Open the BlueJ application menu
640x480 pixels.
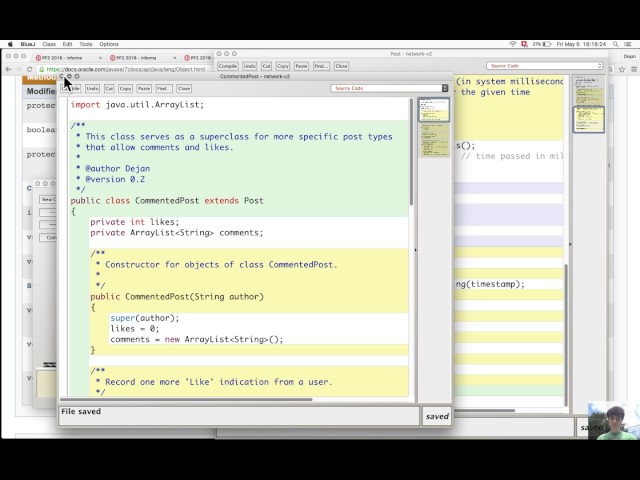pos(28,44)
